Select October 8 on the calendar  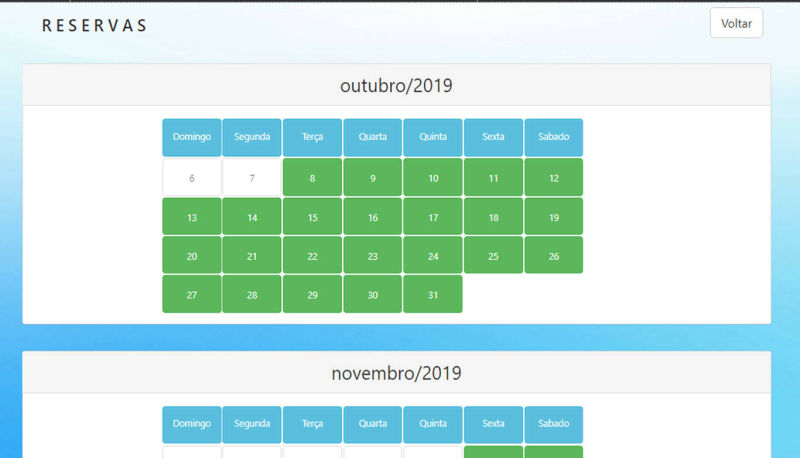click(312, 178)
